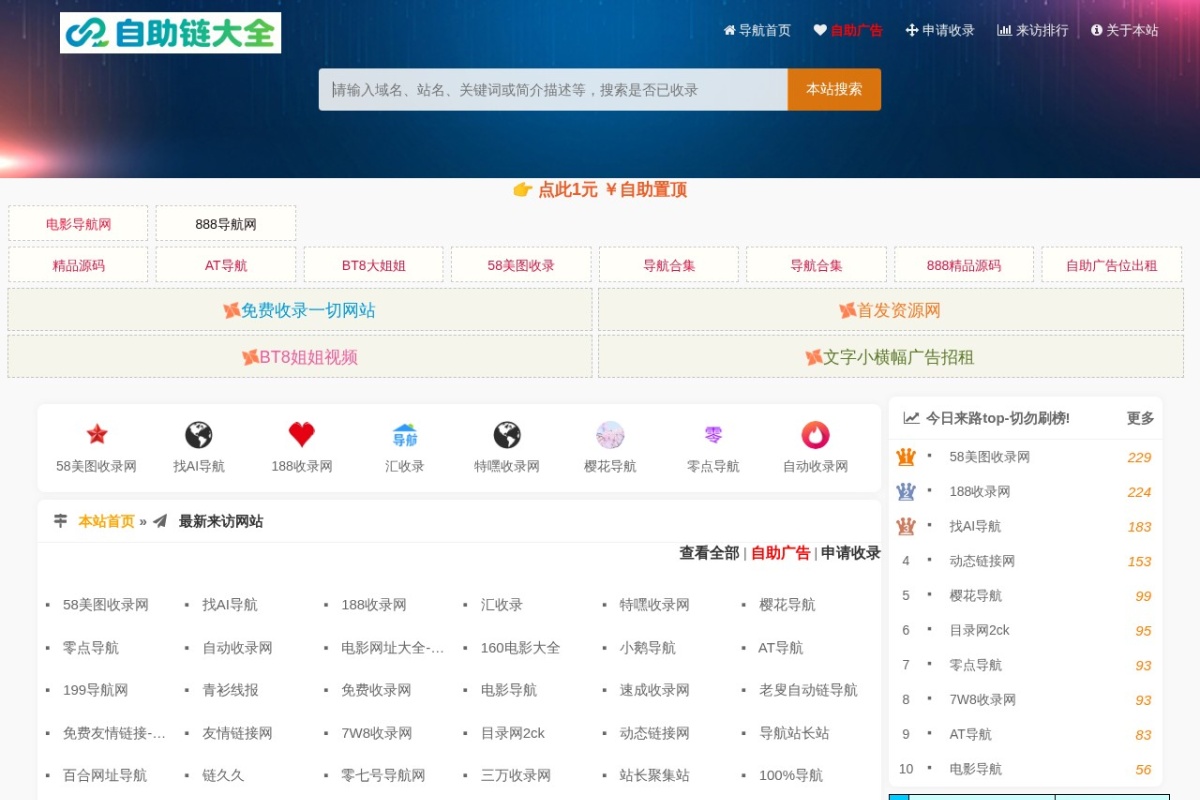Image resolution: width=1200 pixels, height=800 pixels.
Task: Open 小鹅导航 in latest visitors list
Action: [647, 648]
